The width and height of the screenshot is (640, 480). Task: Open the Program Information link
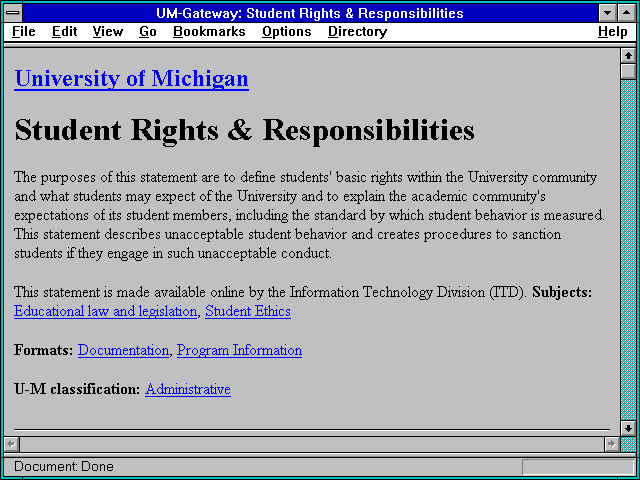click(x=239, y=350)
